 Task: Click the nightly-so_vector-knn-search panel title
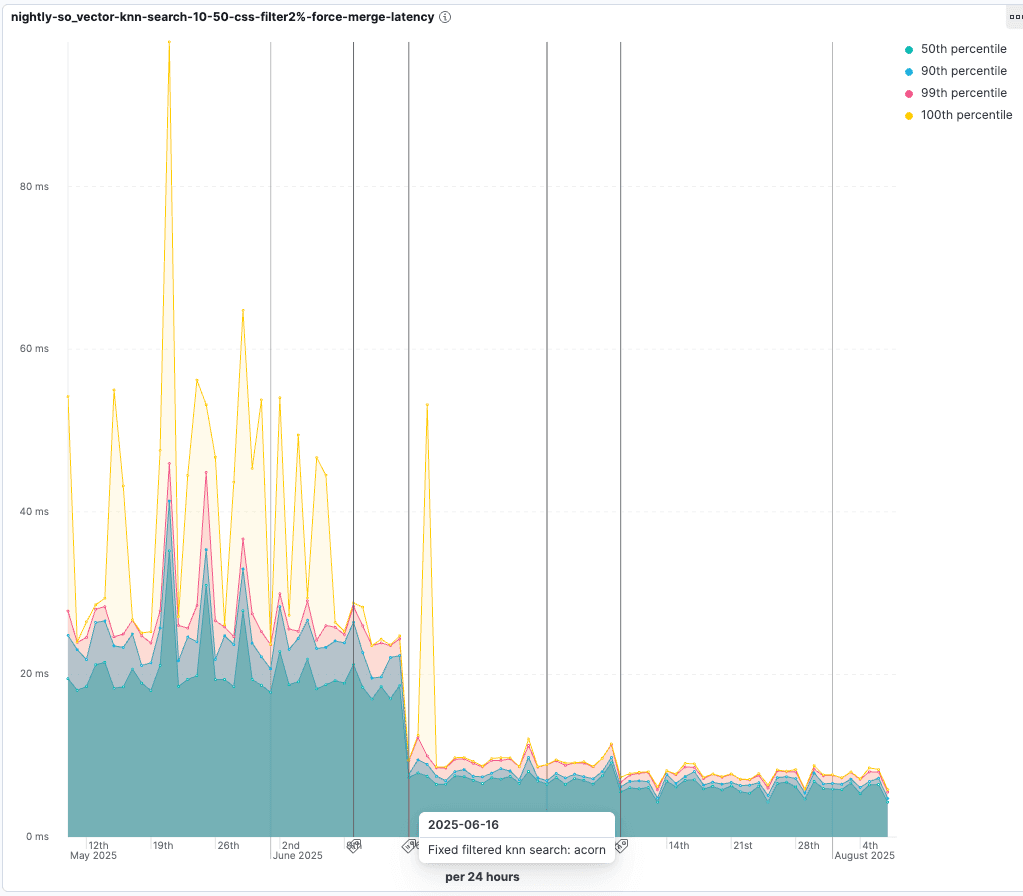tap(222, 17)
